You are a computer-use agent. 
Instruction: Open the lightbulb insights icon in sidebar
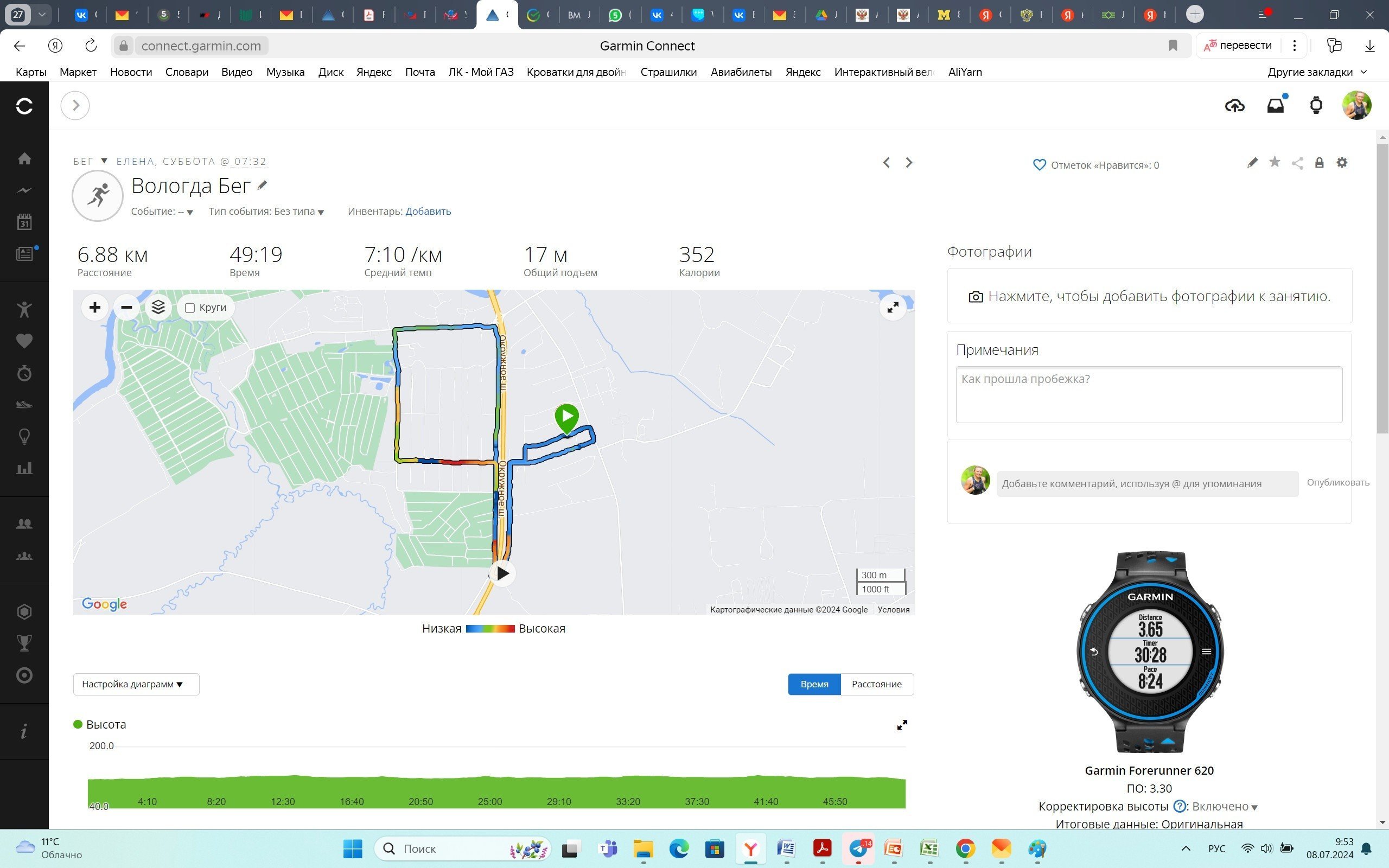[24, 437]
